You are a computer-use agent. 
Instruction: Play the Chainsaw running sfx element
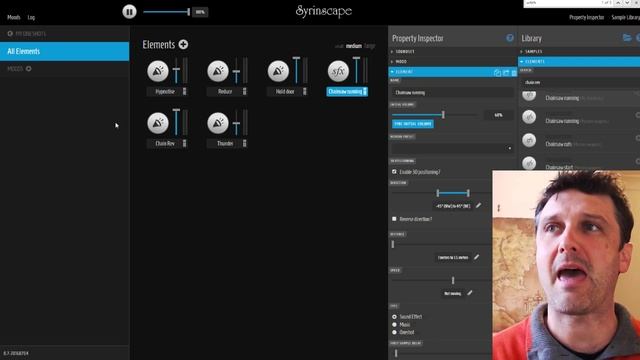pos(338,71)
